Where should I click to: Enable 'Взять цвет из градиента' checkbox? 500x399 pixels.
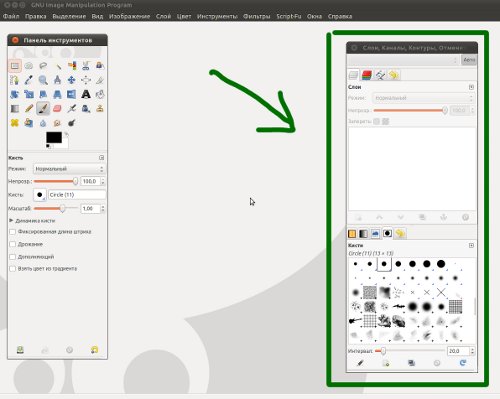[13, 269]
